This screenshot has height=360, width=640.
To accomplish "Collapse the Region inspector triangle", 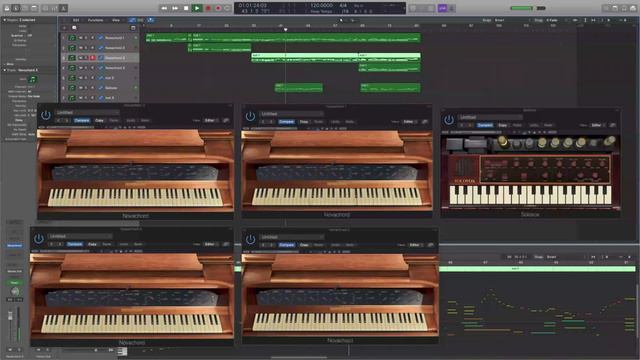I will pos(4,20).
